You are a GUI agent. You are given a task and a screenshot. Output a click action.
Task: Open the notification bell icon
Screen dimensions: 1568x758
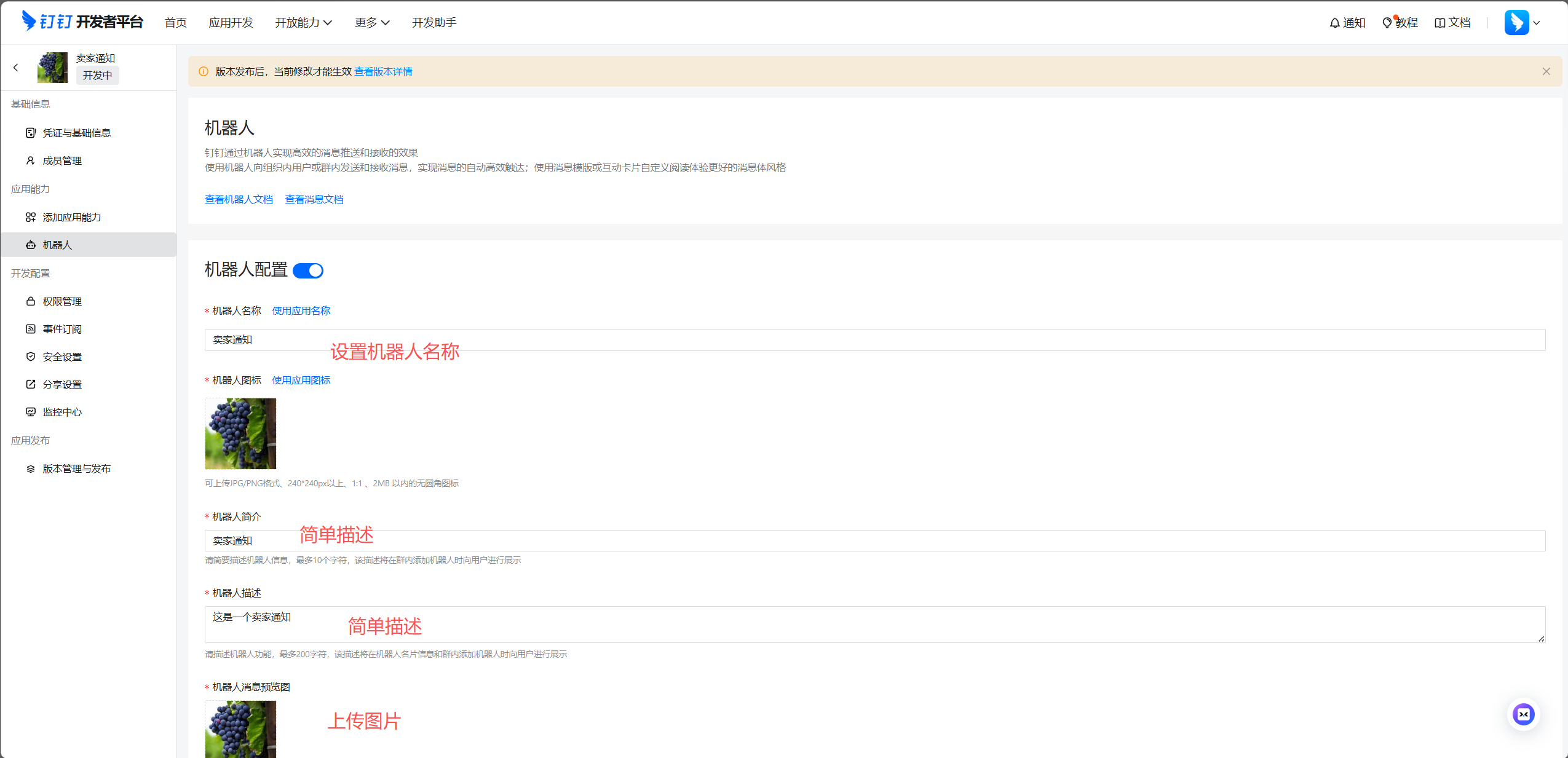point(1334,23)
